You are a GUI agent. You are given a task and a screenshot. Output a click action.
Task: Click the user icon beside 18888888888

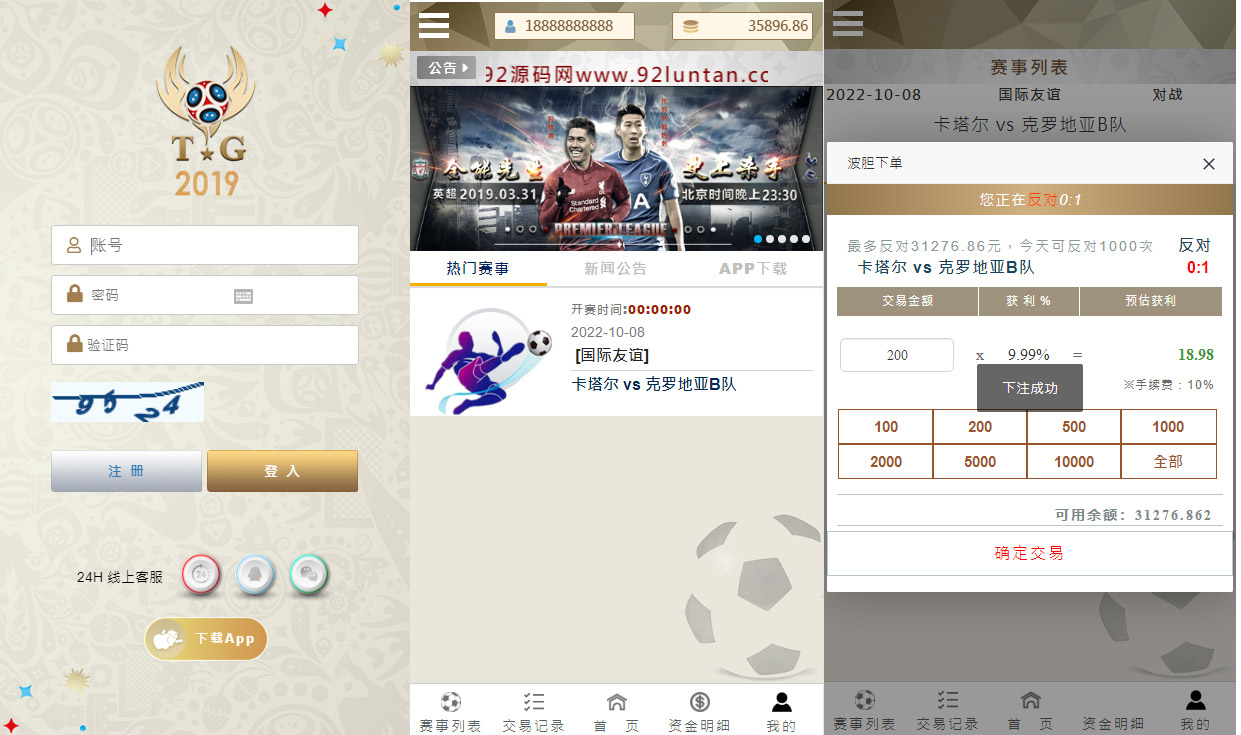tap(510, 26)
